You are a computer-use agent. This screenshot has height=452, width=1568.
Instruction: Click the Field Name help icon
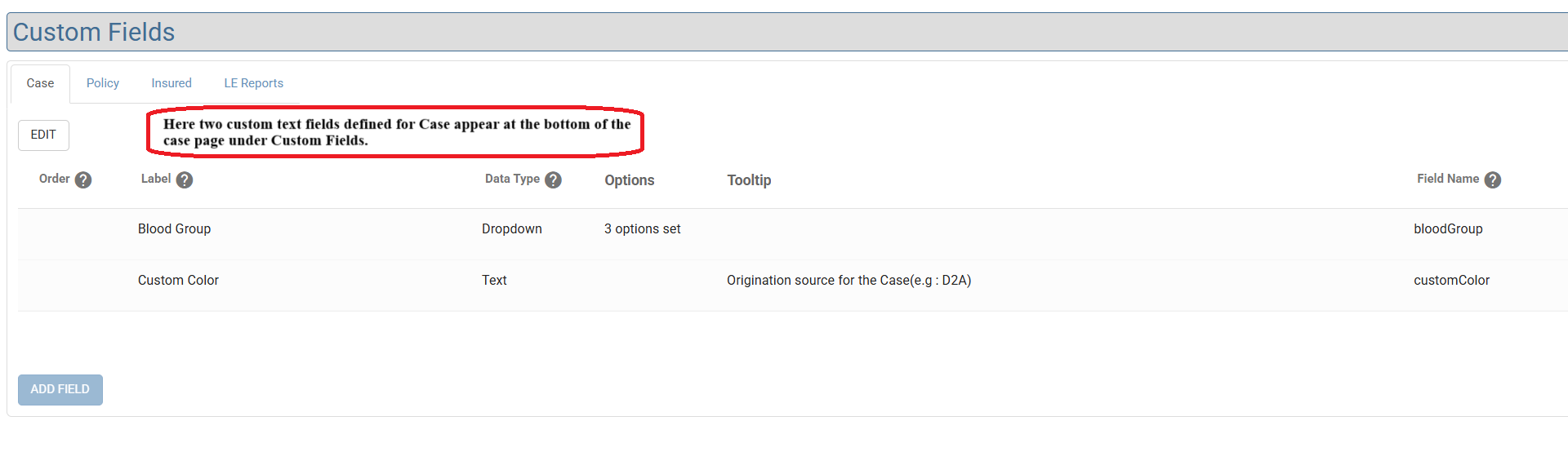pos(1493,180)
